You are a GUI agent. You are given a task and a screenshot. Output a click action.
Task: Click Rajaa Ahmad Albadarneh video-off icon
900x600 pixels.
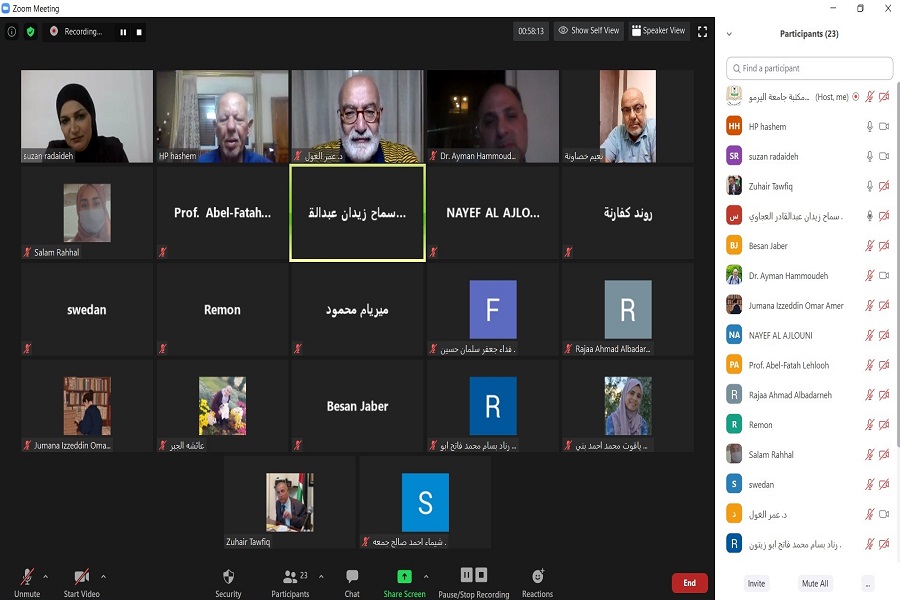pos(884,395)
